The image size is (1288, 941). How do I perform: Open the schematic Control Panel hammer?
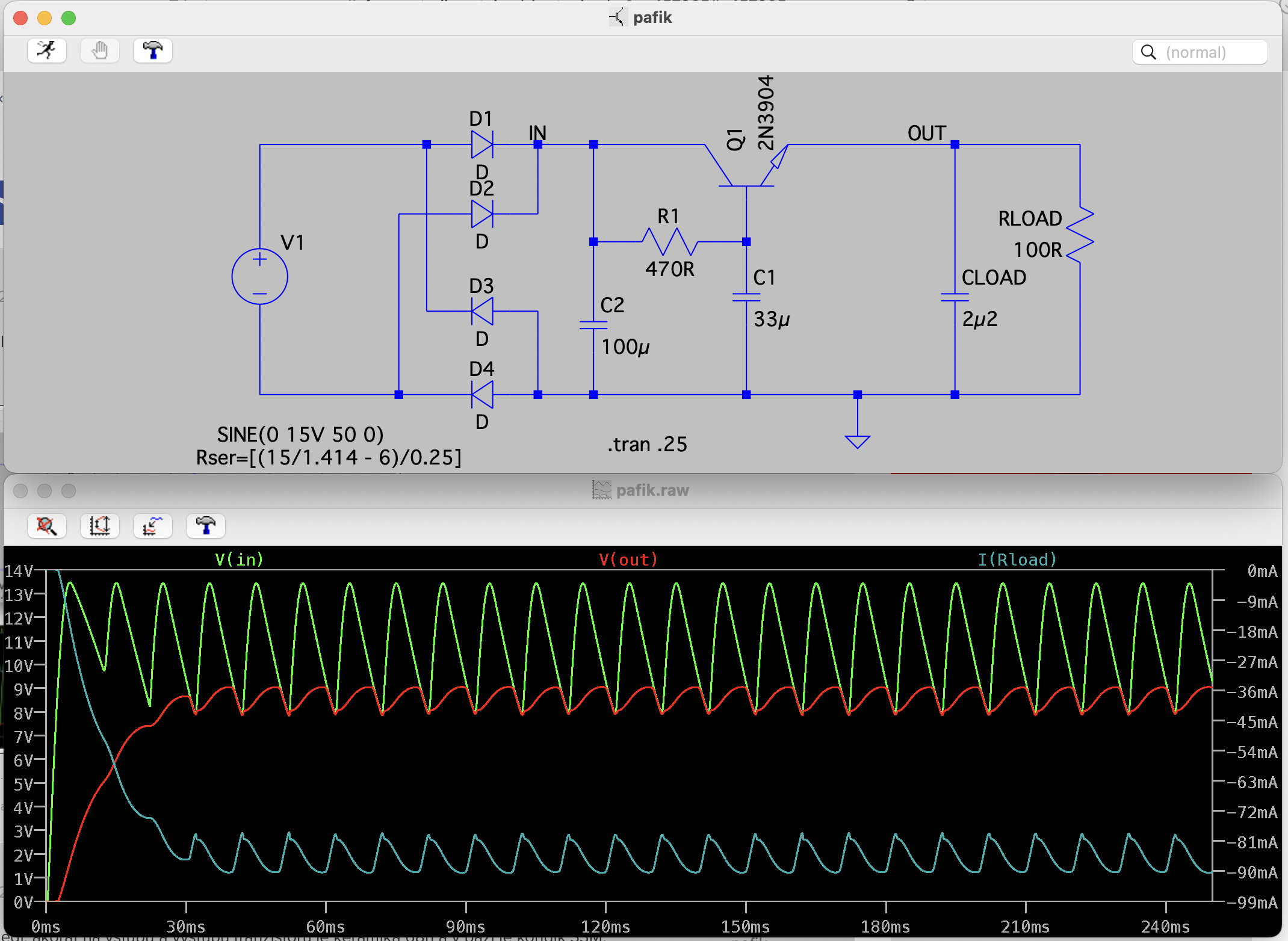coord(152,51)
